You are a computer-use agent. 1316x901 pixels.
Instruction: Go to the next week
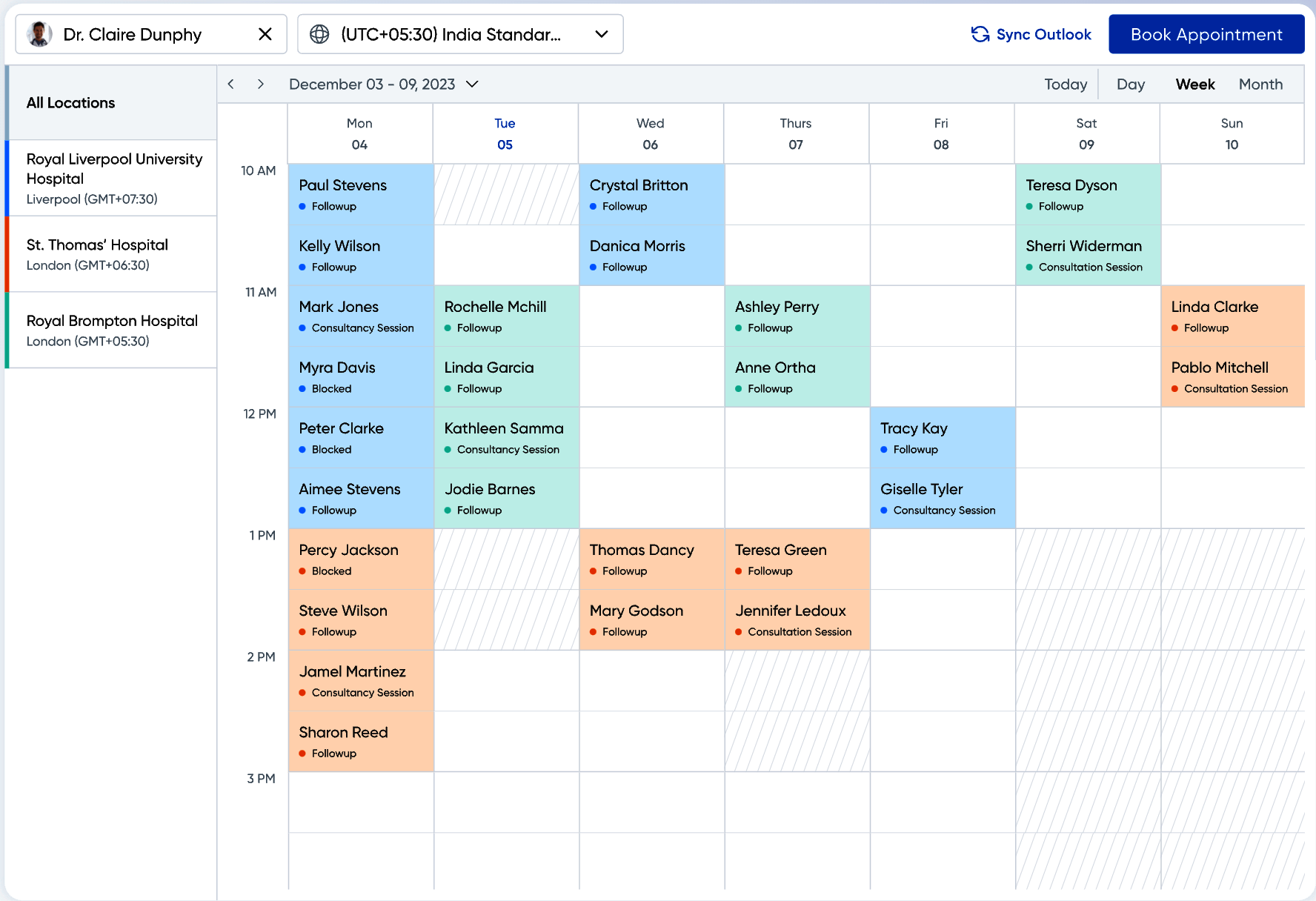click(x=260, y=84)
